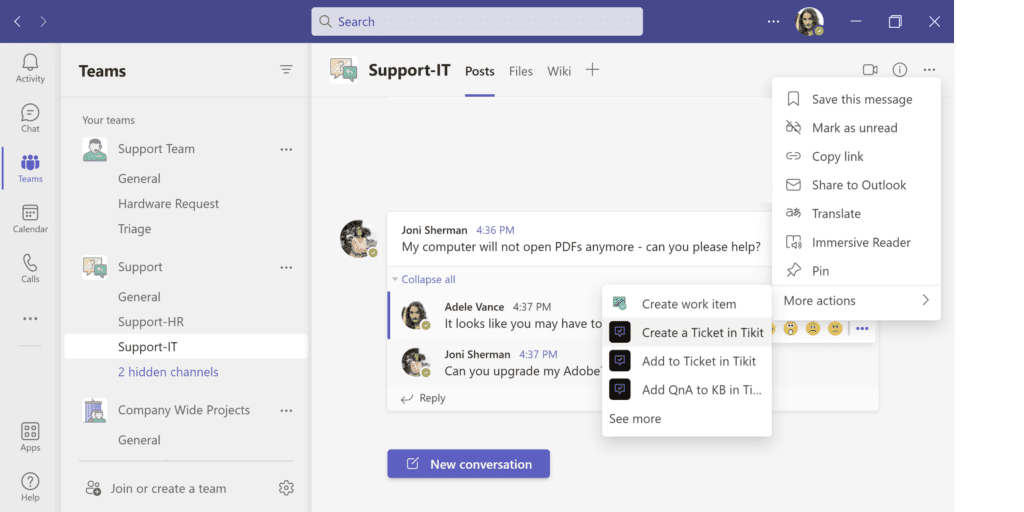
Task: Click Joni Sherman's avatar on 4:36 PM post
Action: (x=359, y=239)
